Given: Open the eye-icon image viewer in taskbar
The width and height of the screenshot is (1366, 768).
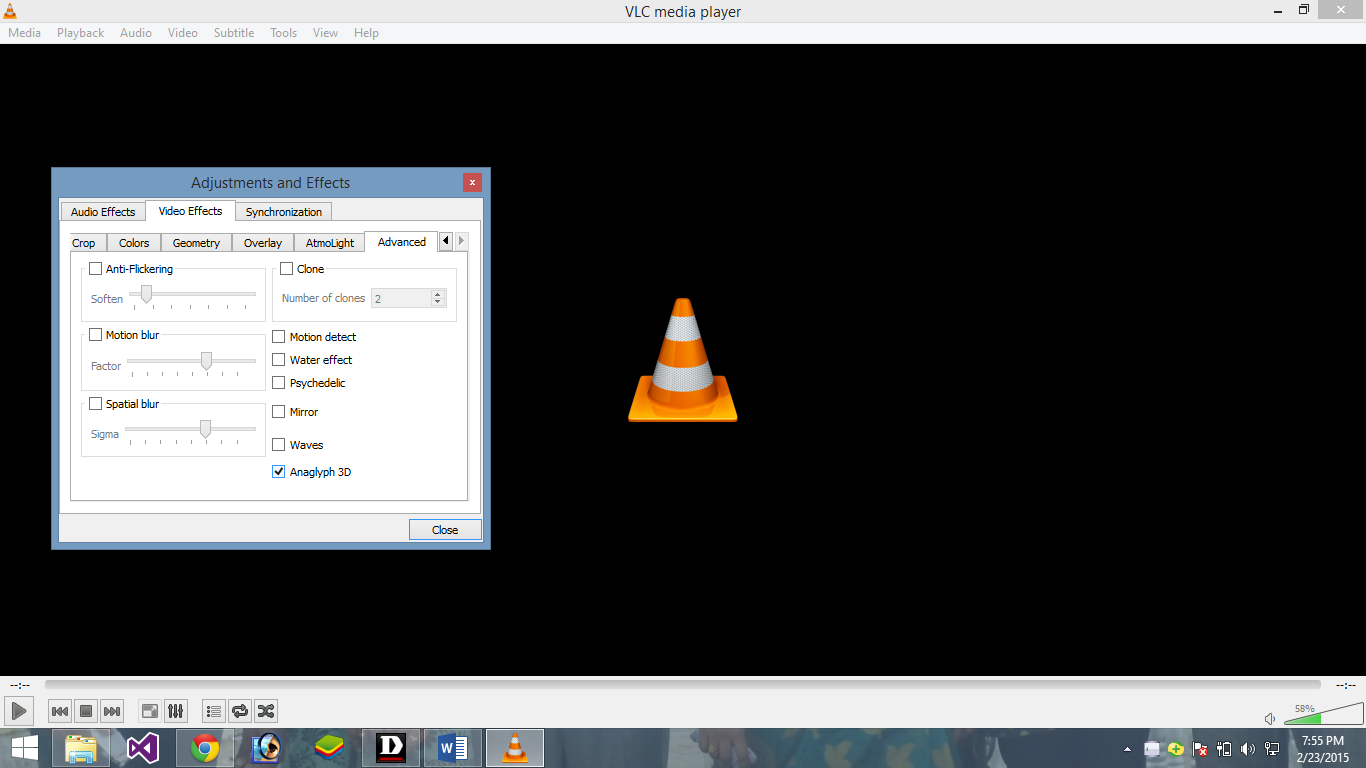Looking at the screenshot, I should (267, 748).
